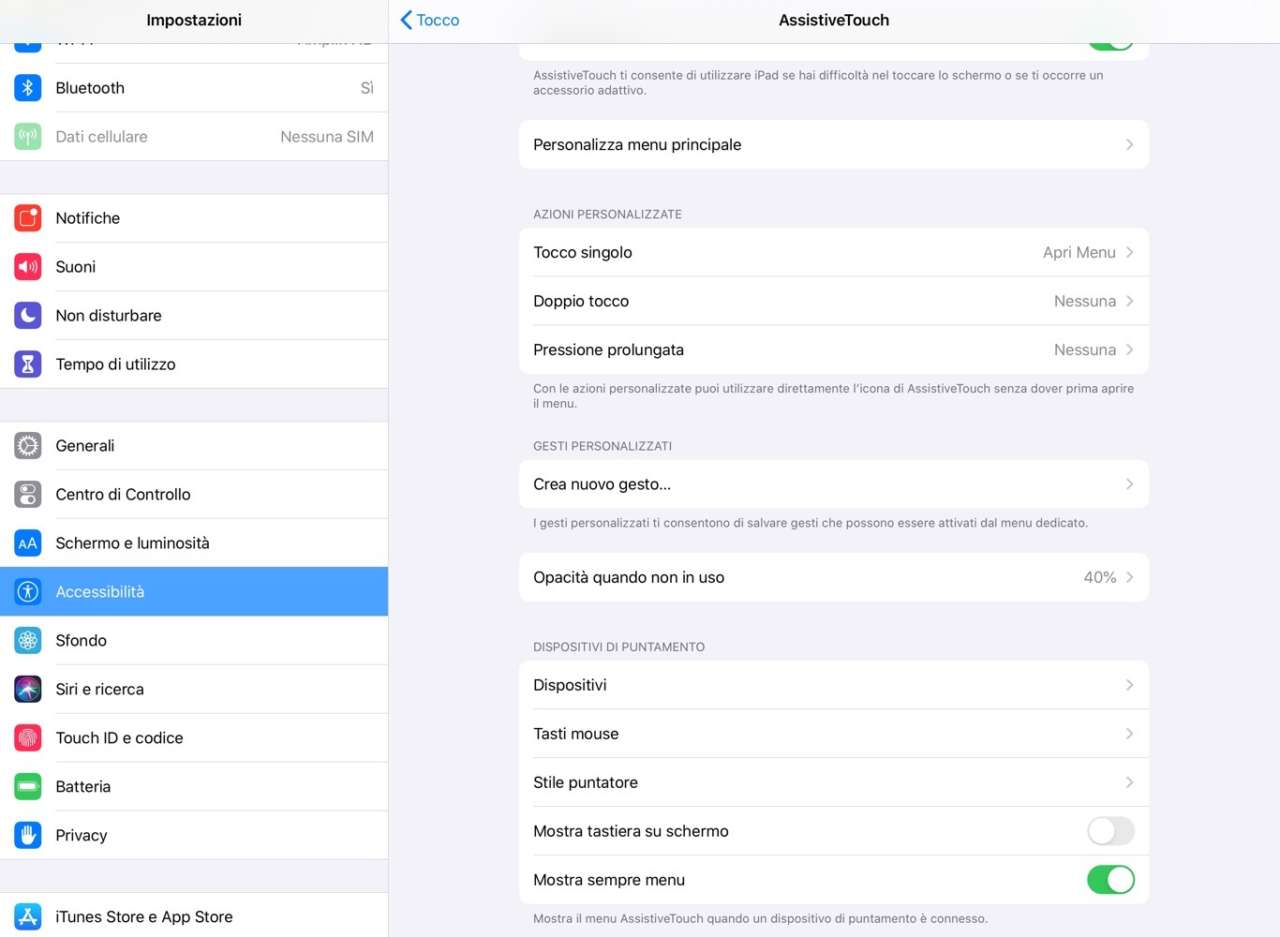Expand Tocco singolo action options

click(833, 253)
